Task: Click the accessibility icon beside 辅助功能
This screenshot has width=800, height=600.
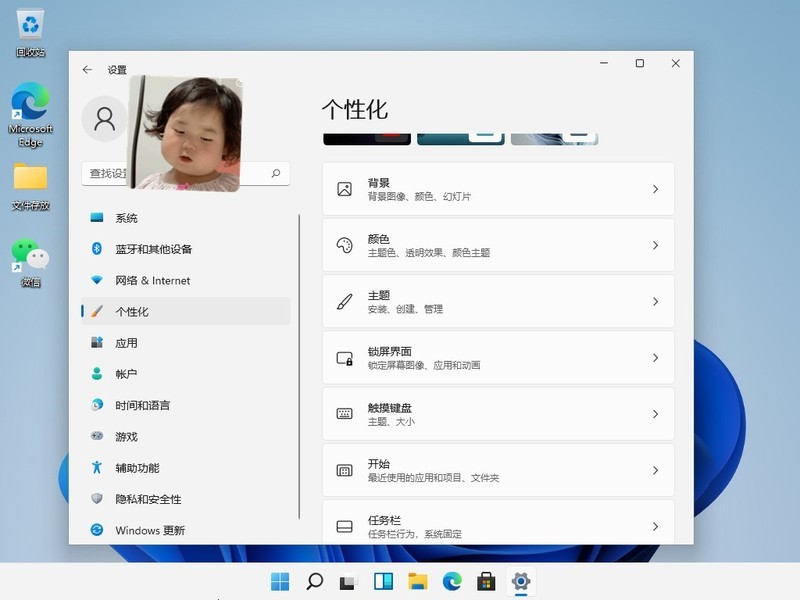Action: pyautogui.click(x=96, y=467)
